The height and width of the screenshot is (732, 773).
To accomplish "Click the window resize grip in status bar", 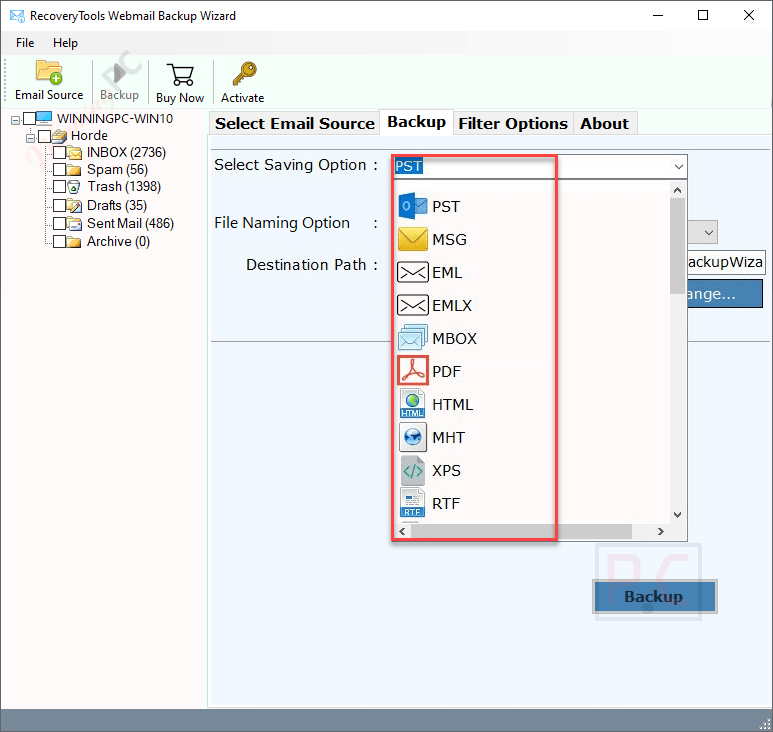I will click(x=766, y=725).
